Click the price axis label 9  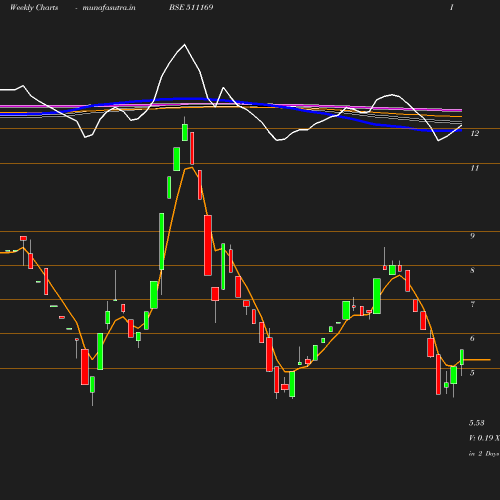472,236
